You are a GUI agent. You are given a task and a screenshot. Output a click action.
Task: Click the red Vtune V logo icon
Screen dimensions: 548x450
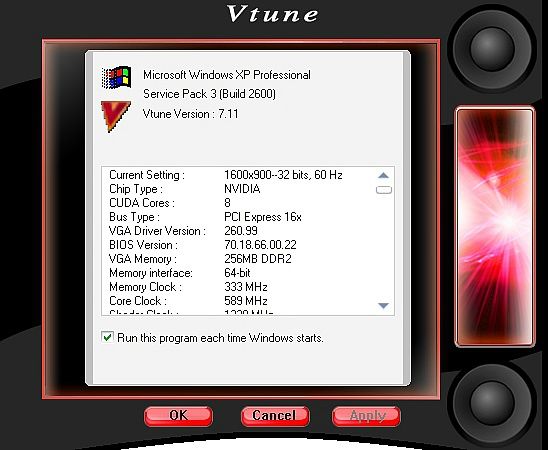pos(116,116)
